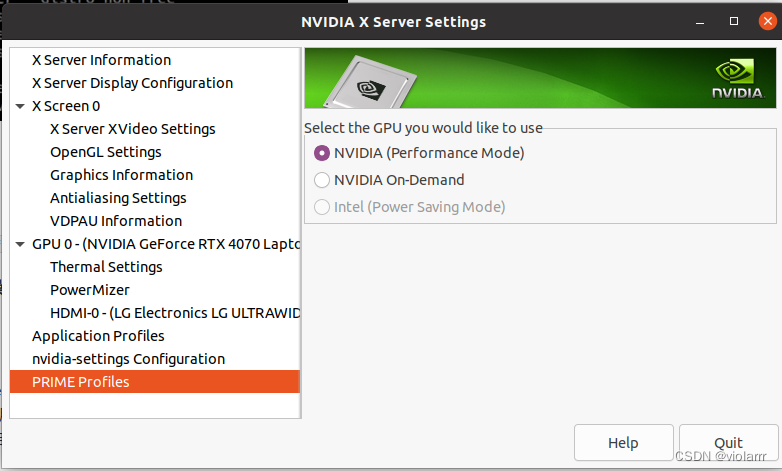Click the Help button

tap(623, 443)
